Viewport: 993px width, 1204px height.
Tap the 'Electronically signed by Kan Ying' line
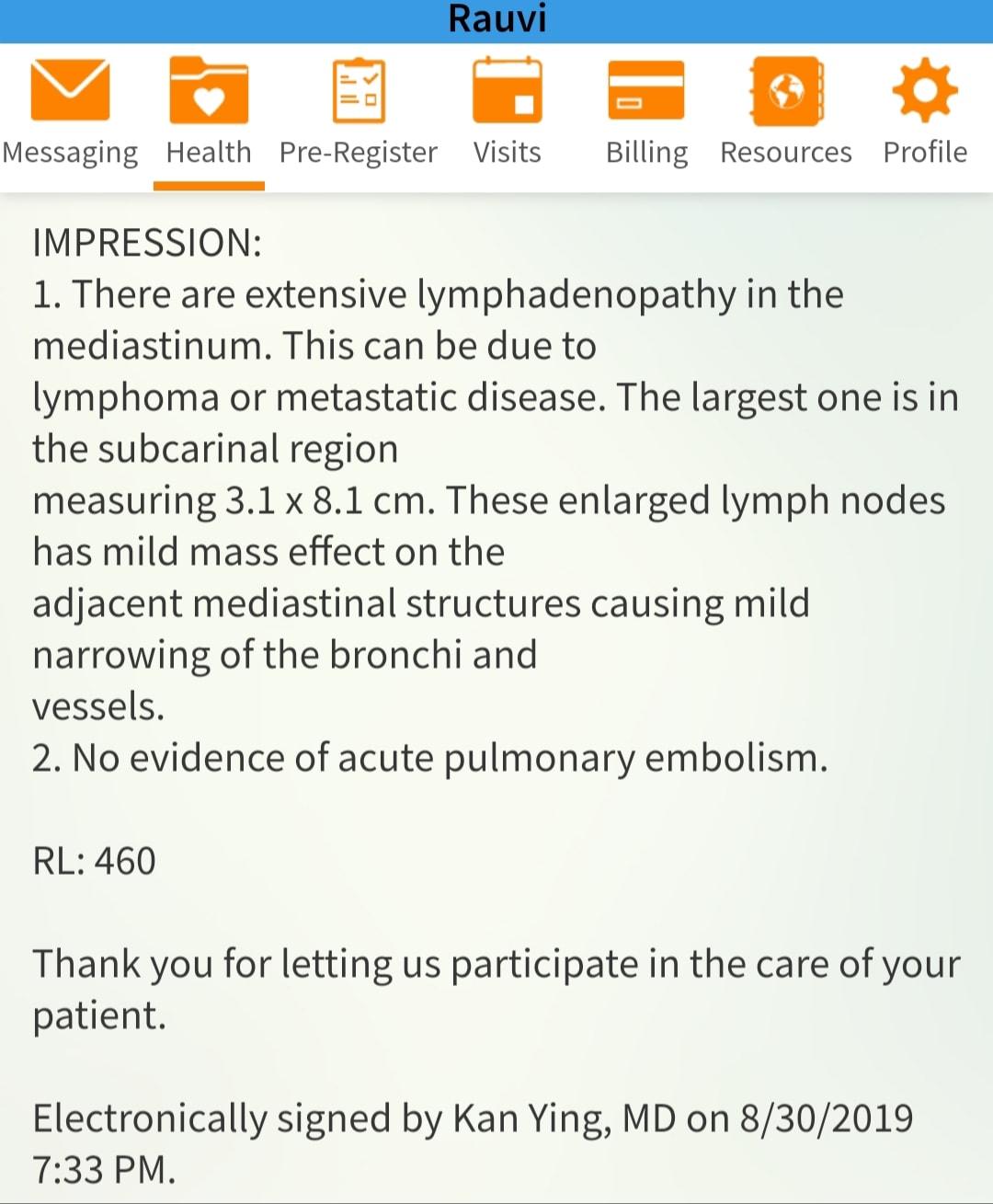[x=473, y=1119]
